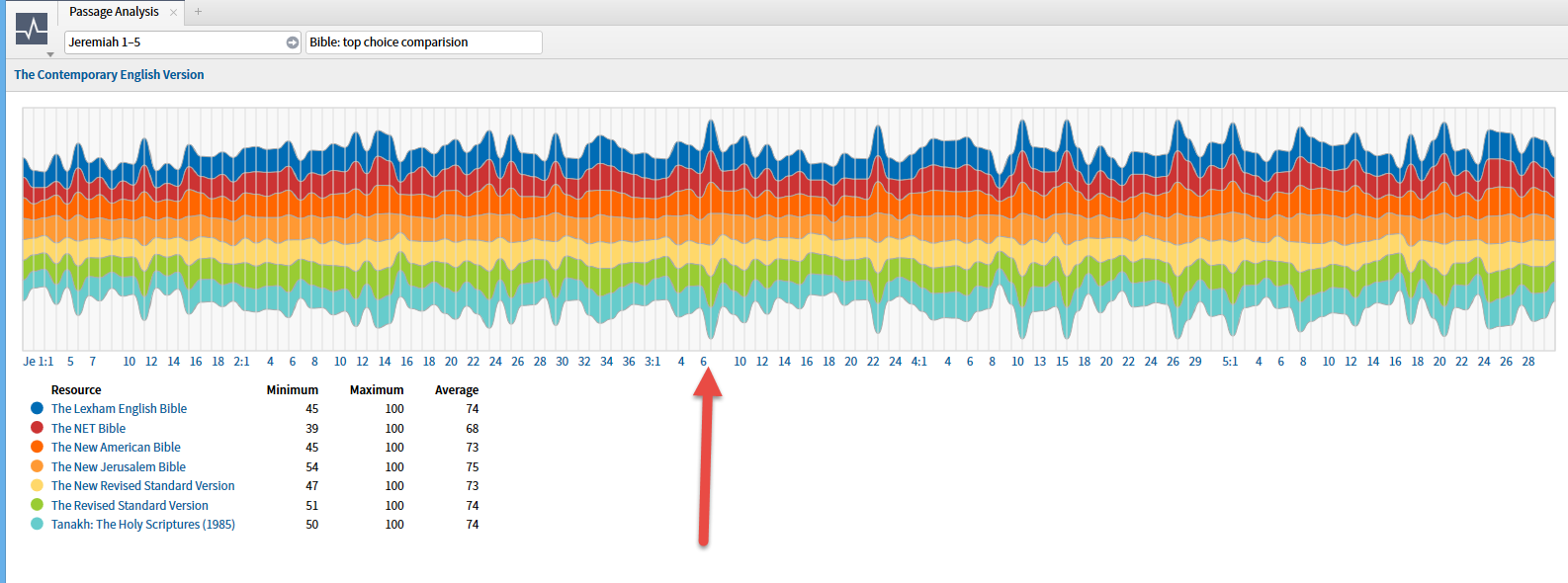Click the orange New American Bible swatch
This screenshot has height=583, width=1568.
37,447
